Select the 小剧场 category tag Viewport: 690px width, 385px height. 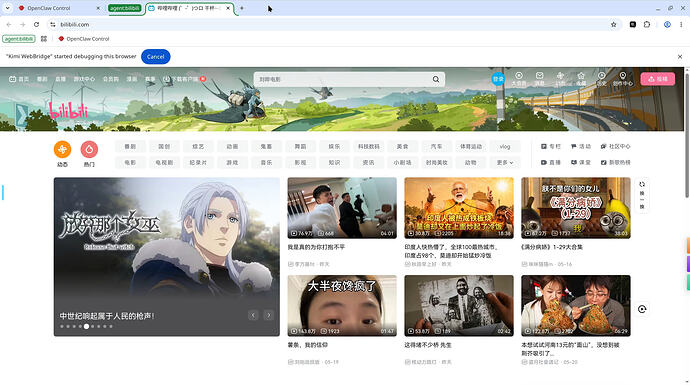click(402, 162)
